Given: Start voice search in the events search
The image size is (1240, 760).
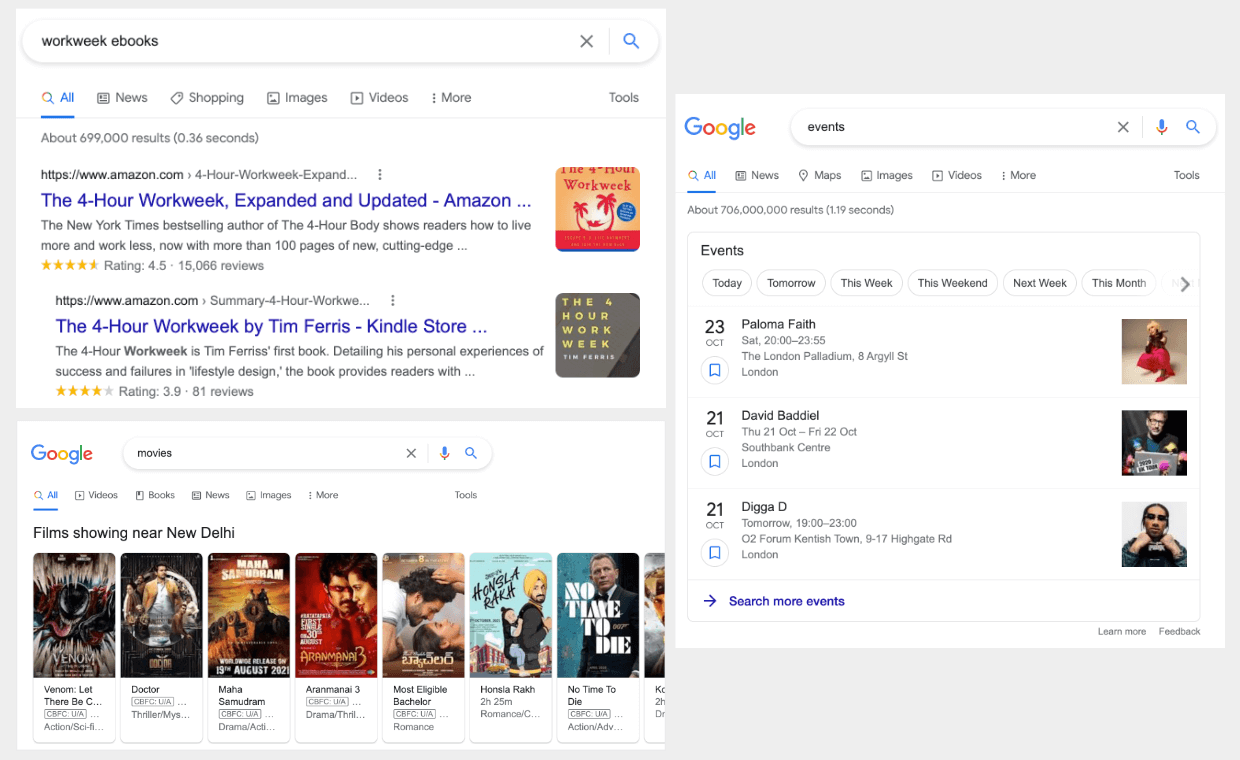Looking at the screenshot, I should coord(1161,127).
